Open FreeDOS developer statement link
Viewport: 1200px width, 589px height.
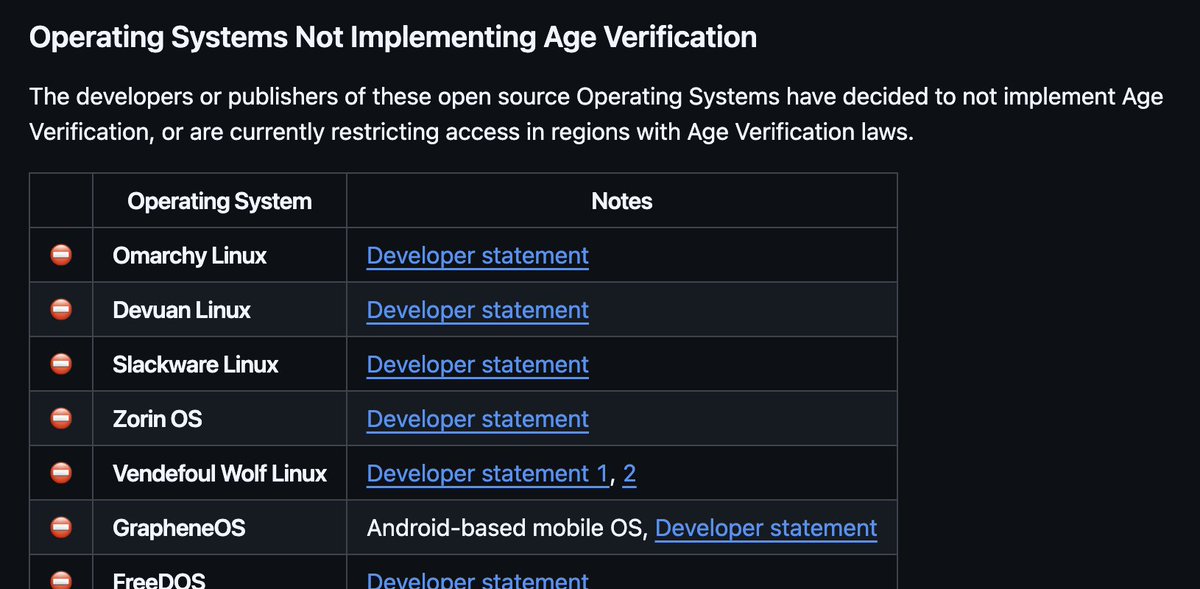[x=478, y=580]
